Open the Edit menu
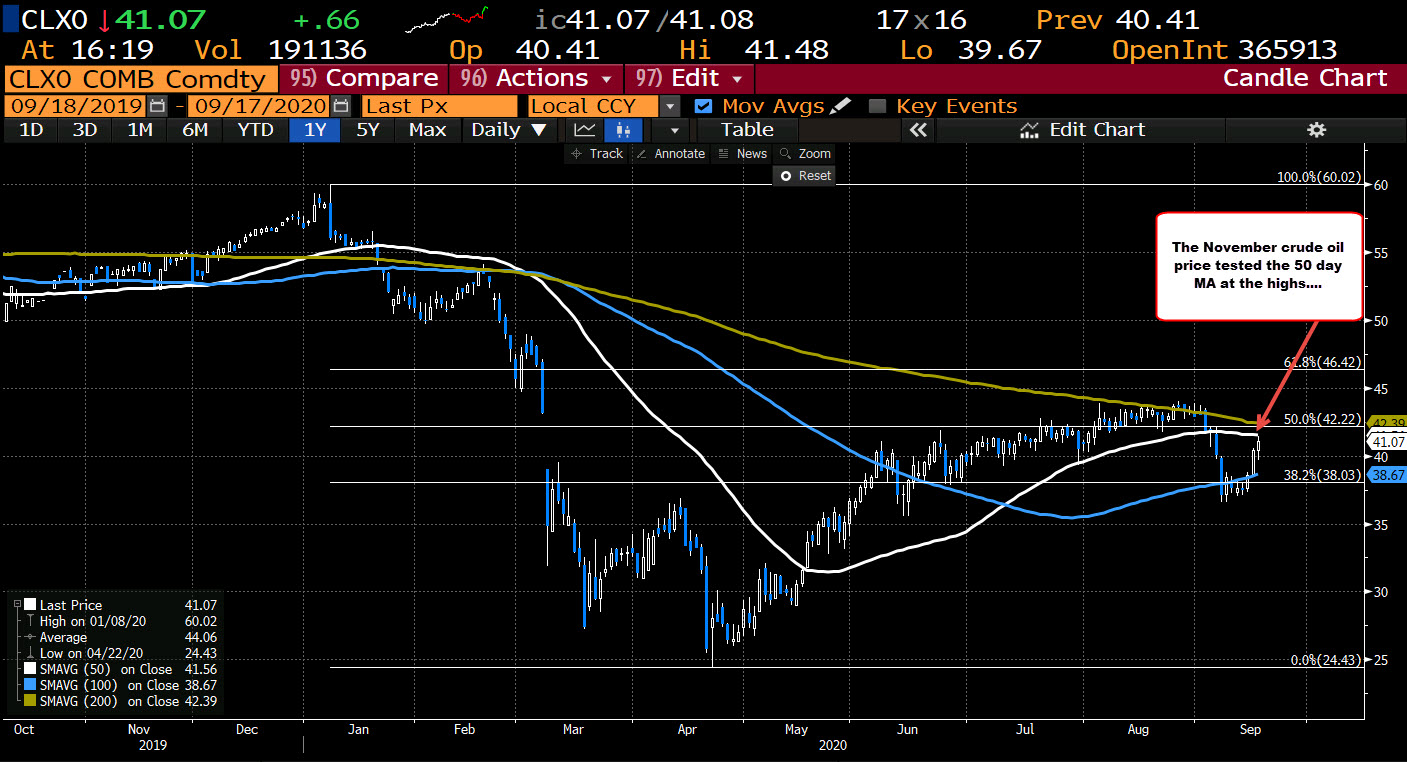Screen dimensions: 1407x762 point(690,78)
